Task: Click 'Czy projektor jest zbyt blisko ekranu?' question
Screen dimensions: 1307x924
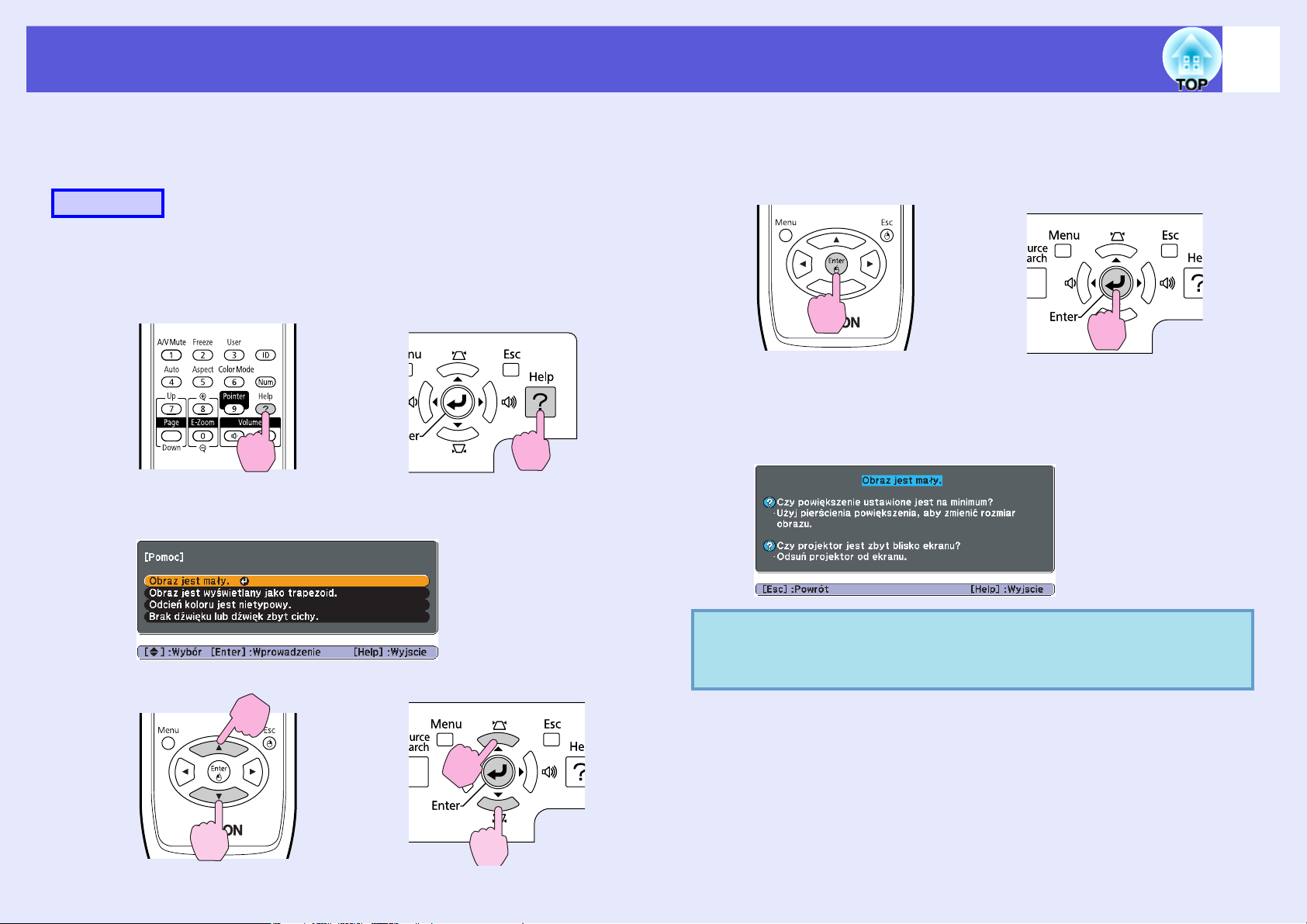Action: [x=869, y=545]
